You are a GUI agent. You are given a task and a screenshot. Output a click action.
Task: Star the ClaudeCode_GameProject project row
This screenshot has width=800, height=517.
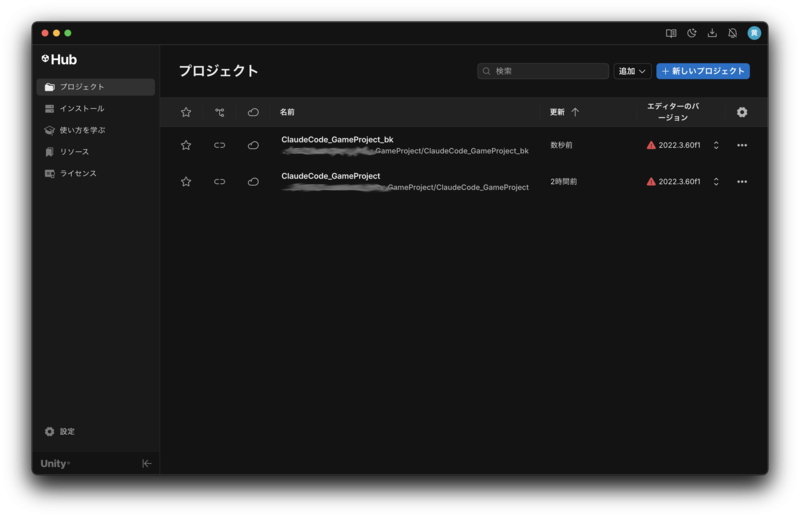[186, 182]
